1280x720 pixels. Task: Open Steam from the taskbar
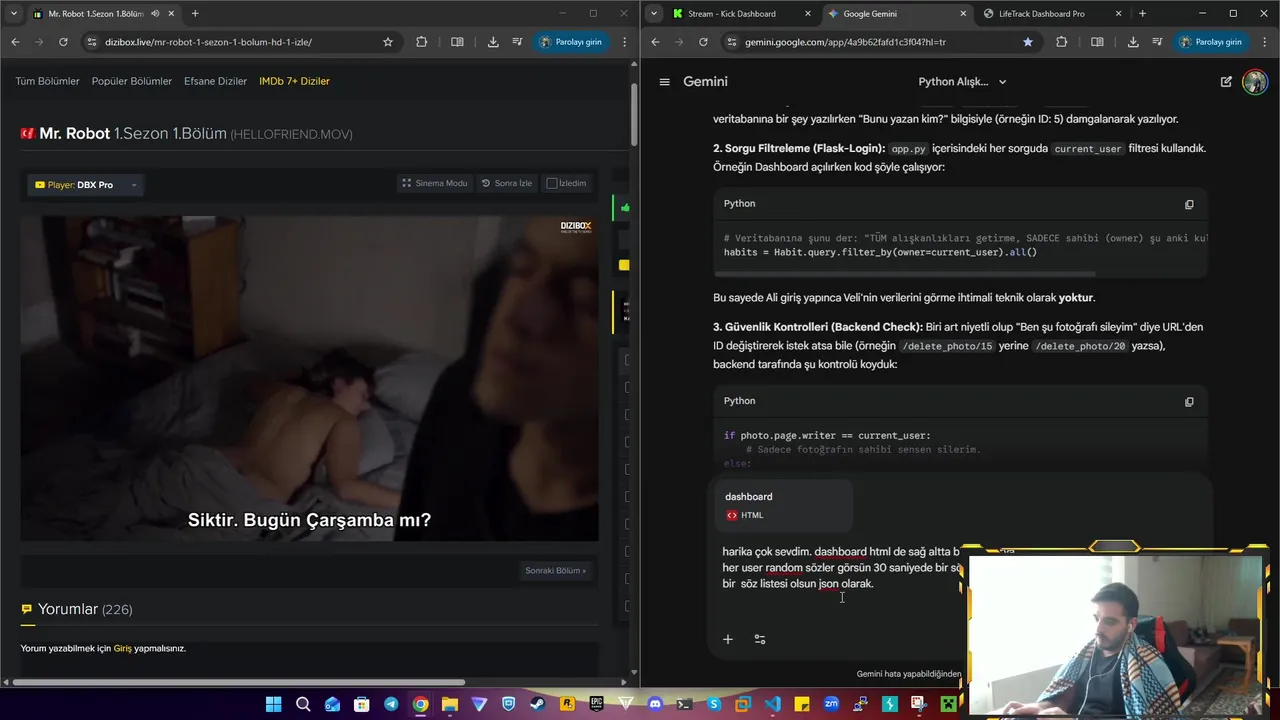pos(538,705)
